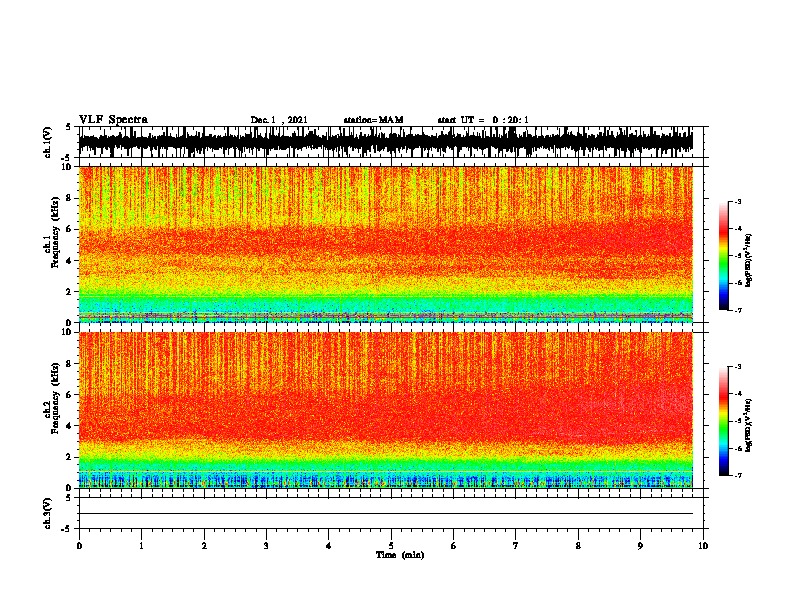Viewport: 792px width, 612px height.
Task: Click ch.1 colorbar log(PSD) label
Action: click(x=748, y=261)
